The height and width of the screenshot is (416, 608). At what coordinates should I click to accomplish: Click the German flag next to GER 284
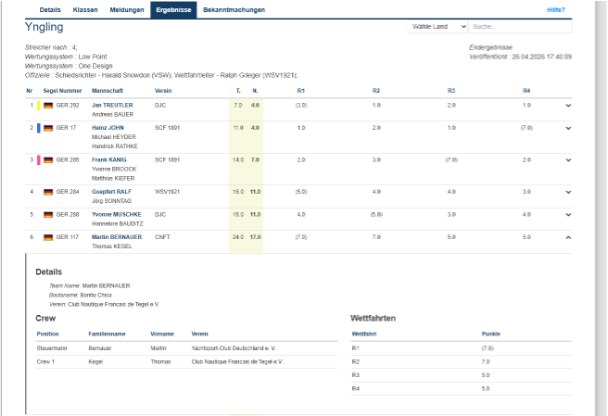[48, 191]
